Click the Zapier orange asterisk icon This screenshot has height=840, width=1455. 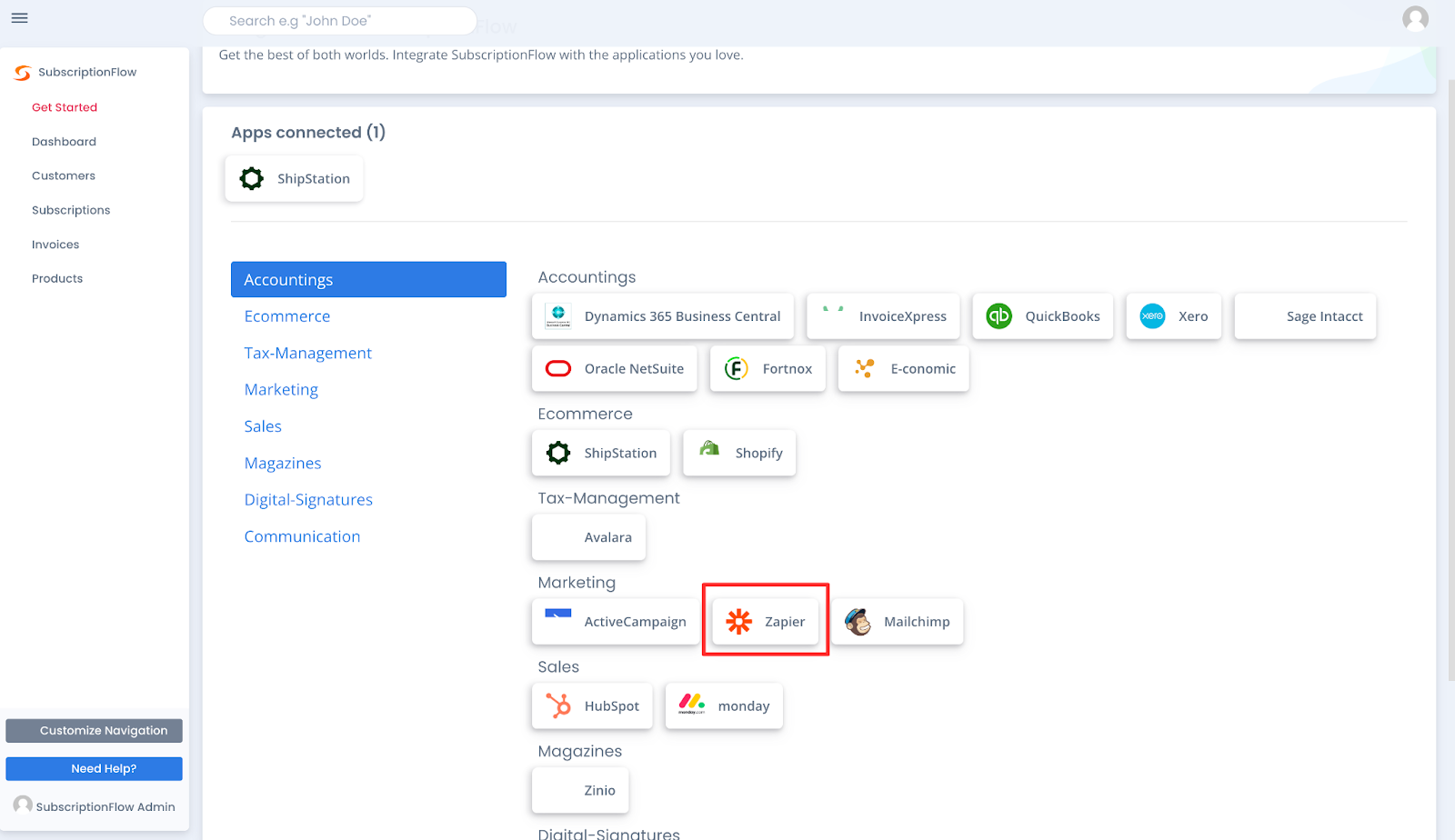(x=739, y=622)
